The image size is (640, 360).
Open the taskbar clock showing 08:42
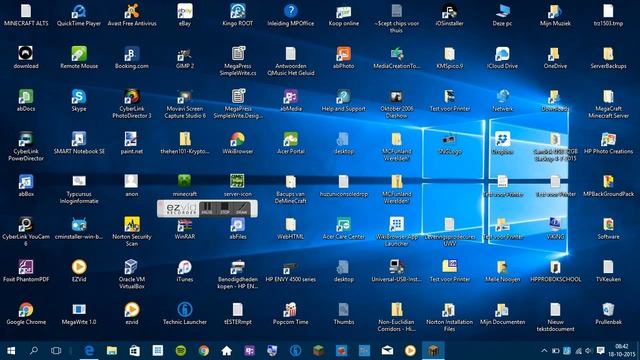[622, 351]
